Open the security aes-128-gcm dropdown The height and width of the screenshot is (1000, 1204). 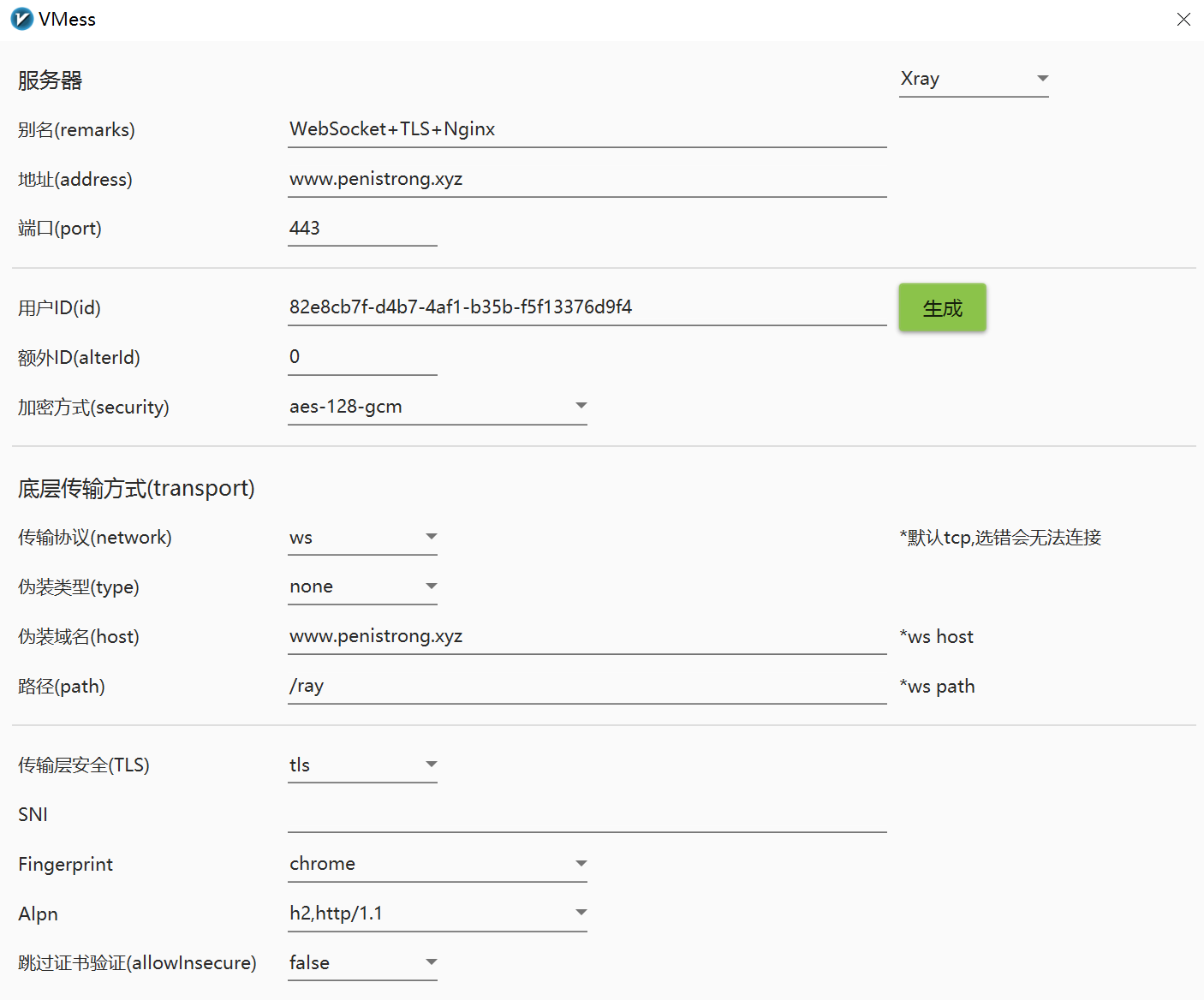(x=437, y=407)
